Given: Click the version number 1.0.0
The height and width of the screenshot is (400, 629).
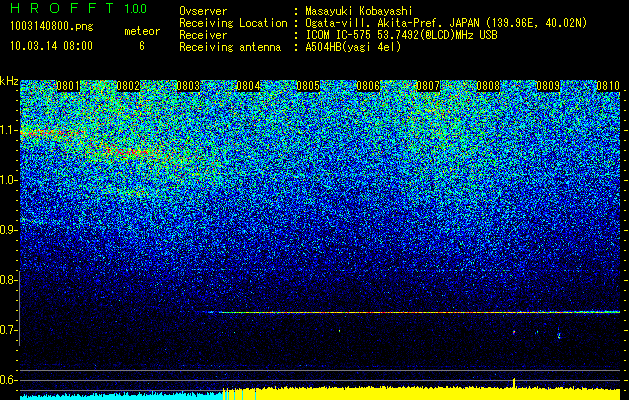Looking at the screenshot, I should (135, 8).
